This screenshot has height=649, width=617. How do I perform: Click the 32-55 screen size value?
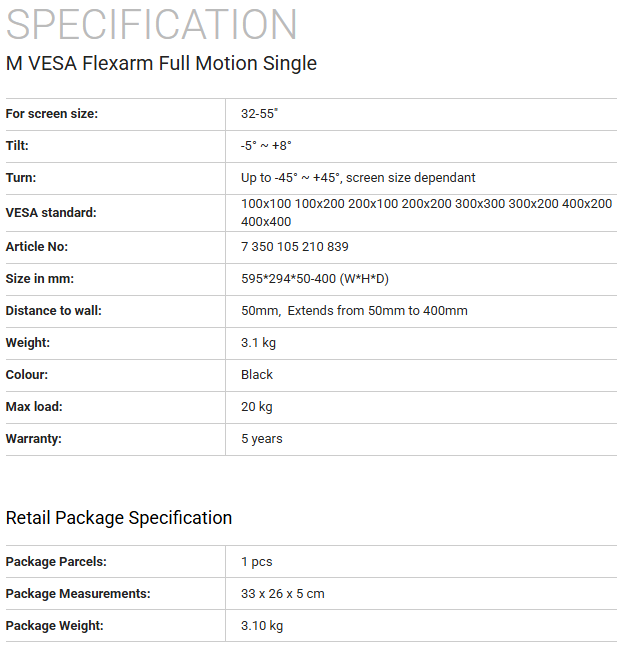tap(259, 114)
